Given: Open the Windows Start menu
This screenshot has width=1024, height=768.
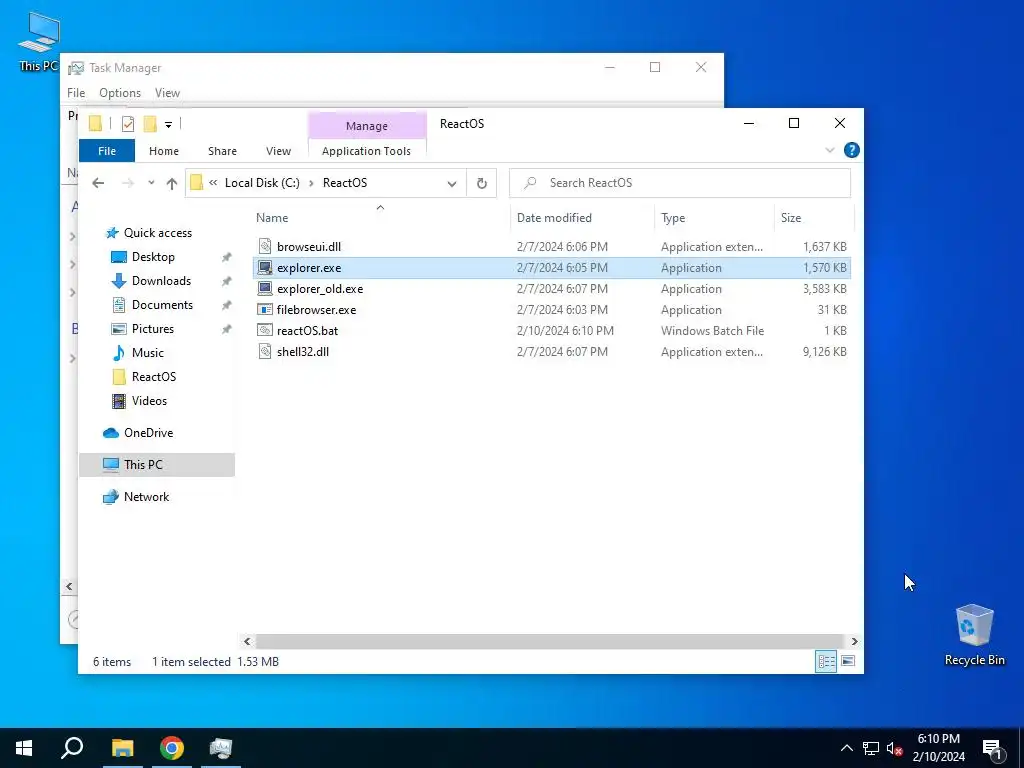Looking at the screenshot, I should [24, 748].
